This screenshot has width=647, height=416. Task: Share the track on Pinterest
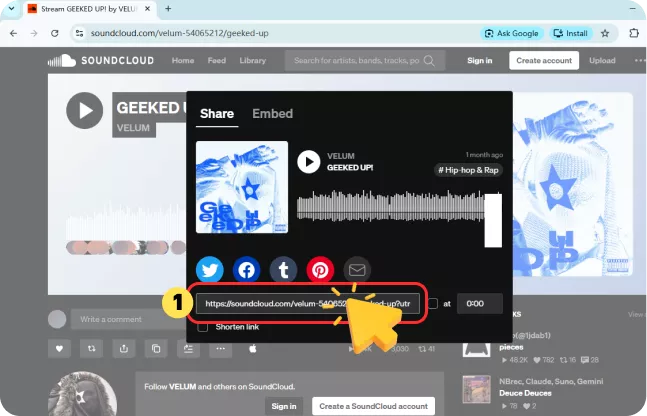point(320,270)
